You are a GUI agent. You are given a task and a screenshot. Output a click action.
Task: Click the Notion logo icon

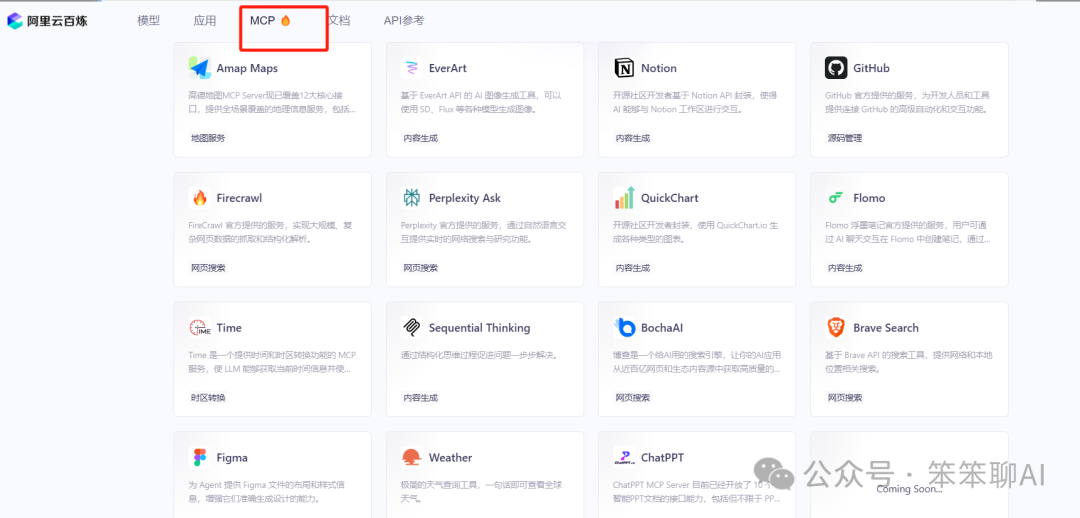(623, 68)
